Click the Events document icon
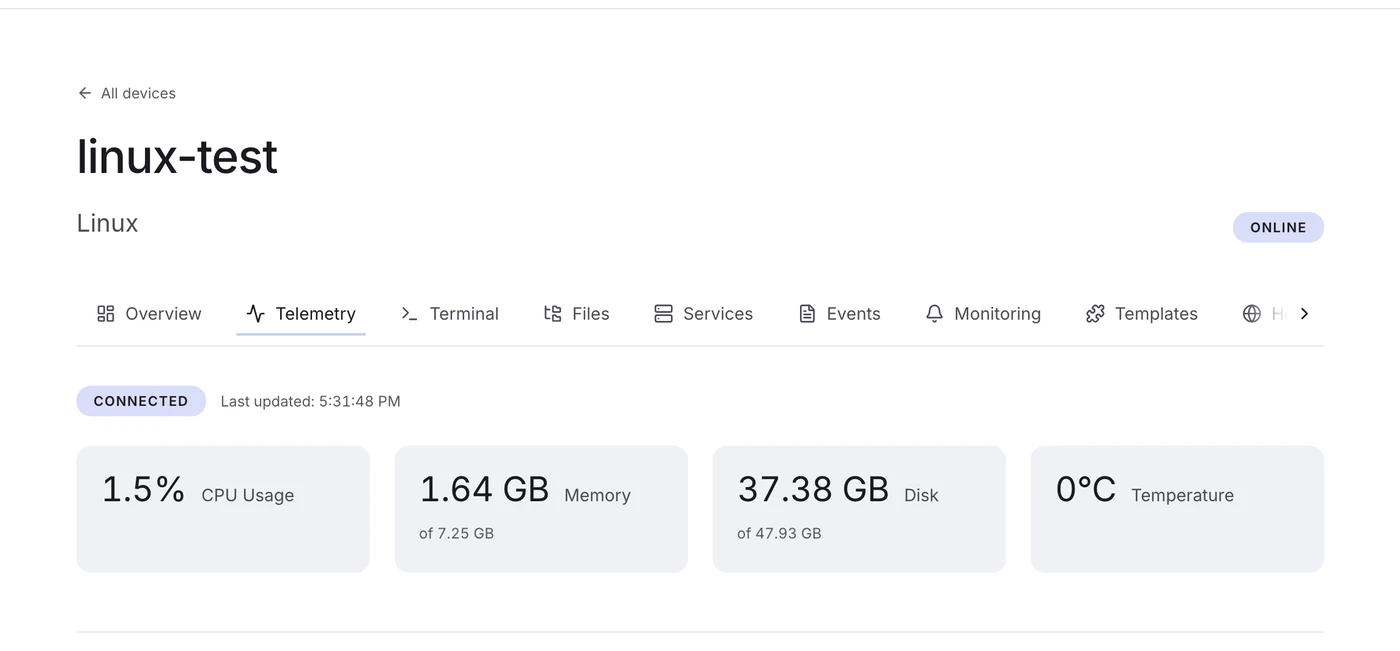This screenshot has width=1400, height=651. (x=807, y=314)
